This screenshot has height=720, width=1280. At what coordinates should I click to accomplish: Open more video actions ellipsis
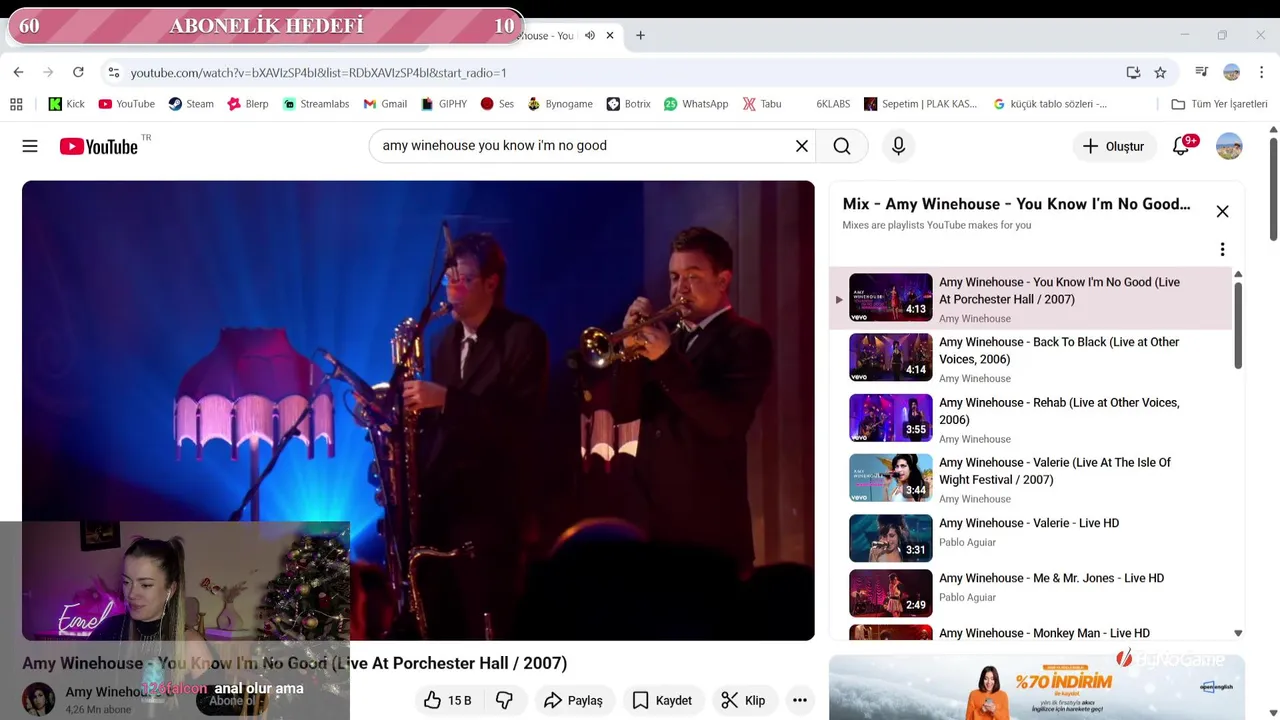click(800, 700)
